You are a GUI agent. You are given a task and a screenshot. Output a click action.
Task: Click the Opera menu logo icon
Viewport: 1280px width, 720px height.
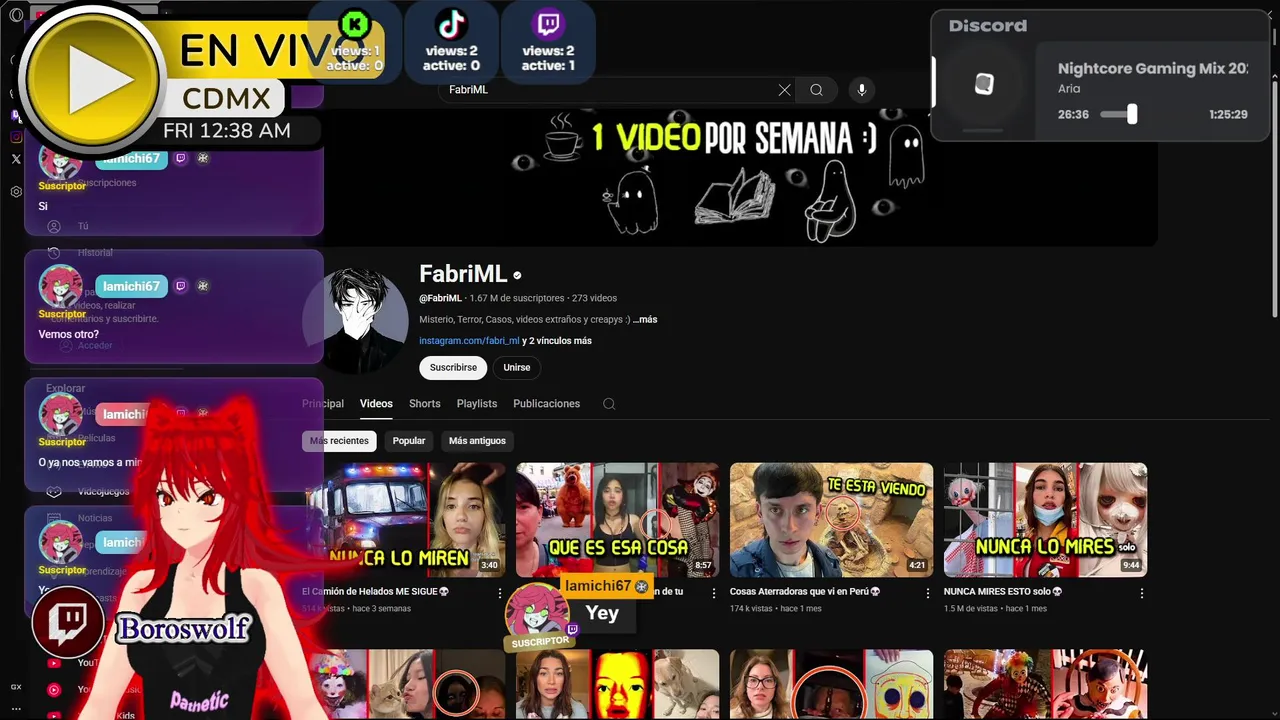tap(16, 15)
